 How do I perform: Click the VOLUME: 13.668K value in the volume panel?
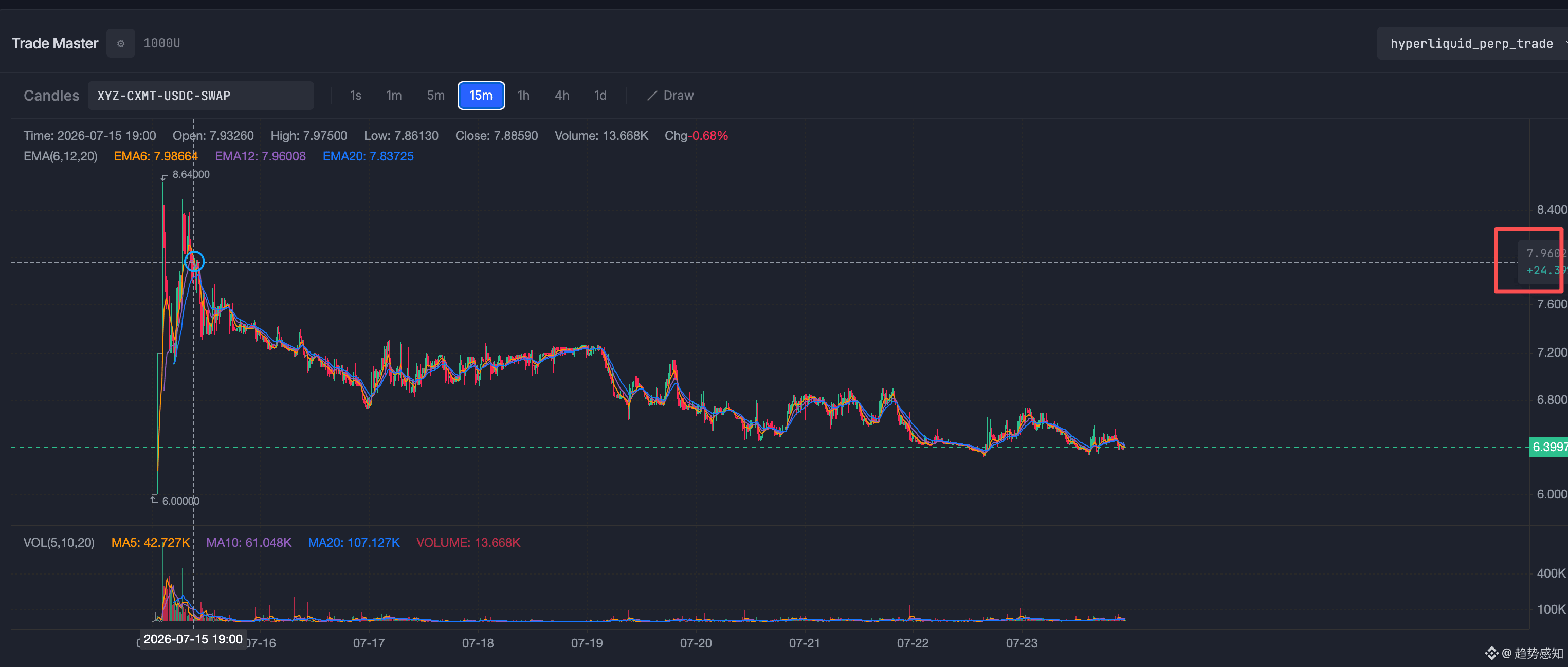(468, 542)
